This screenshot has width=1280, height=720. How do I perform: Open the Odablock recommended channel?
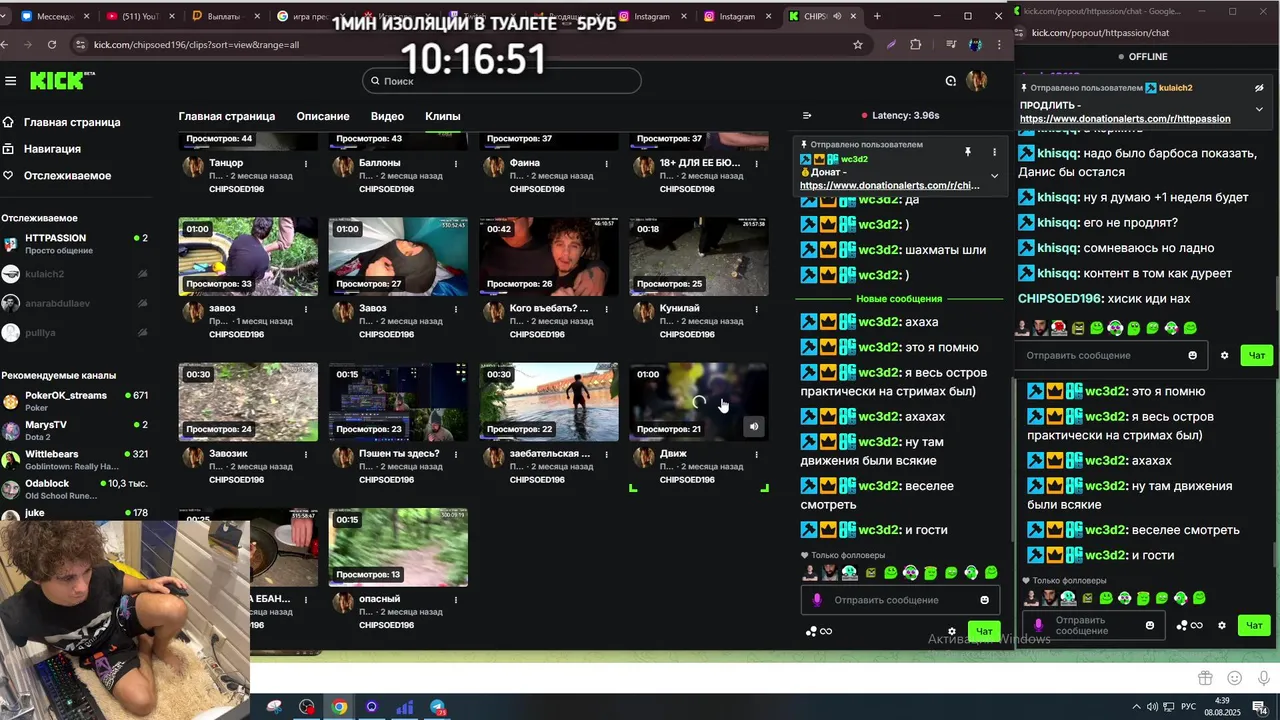pyautogui.click(x=75, y=489)
